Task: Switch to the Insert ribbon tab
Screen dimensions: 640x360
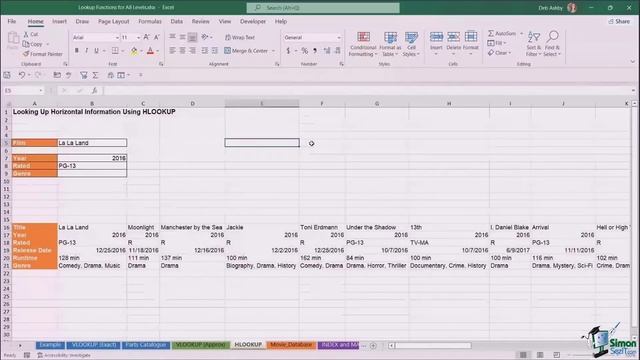Action: (x=59, y=21)
